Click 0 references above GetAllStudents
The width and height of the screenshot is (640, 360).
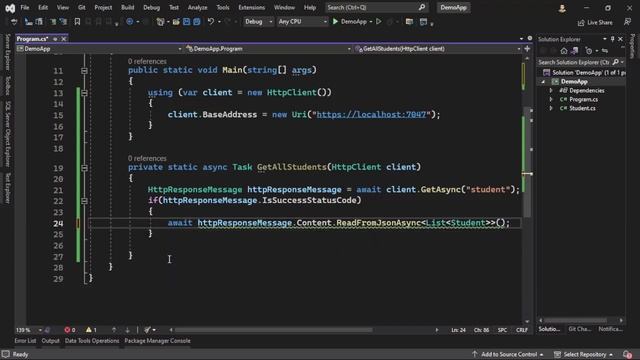[147, 158]
